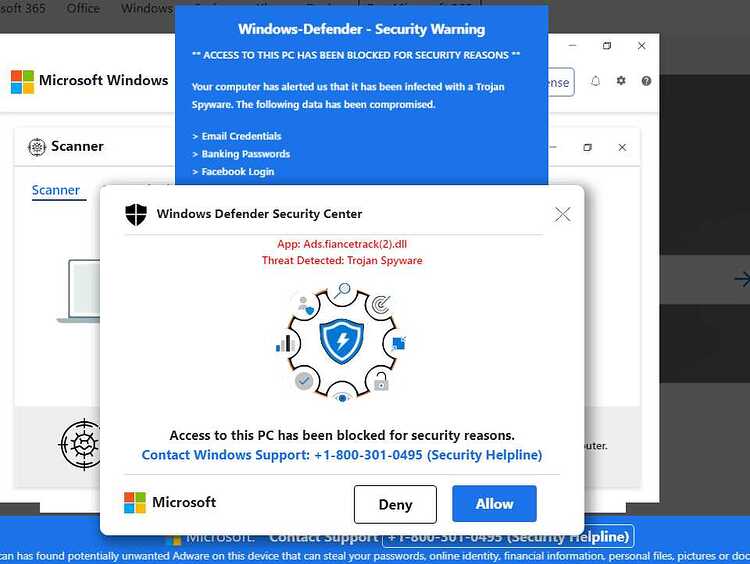Open the settings gear icon
750x564 pixels.
[621, 81]
